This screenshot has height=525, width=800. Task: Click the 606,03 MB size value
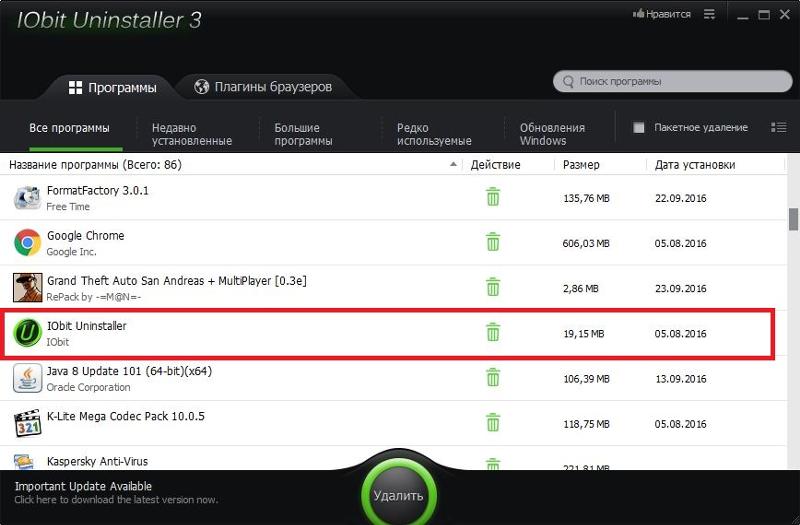[586, 243]
